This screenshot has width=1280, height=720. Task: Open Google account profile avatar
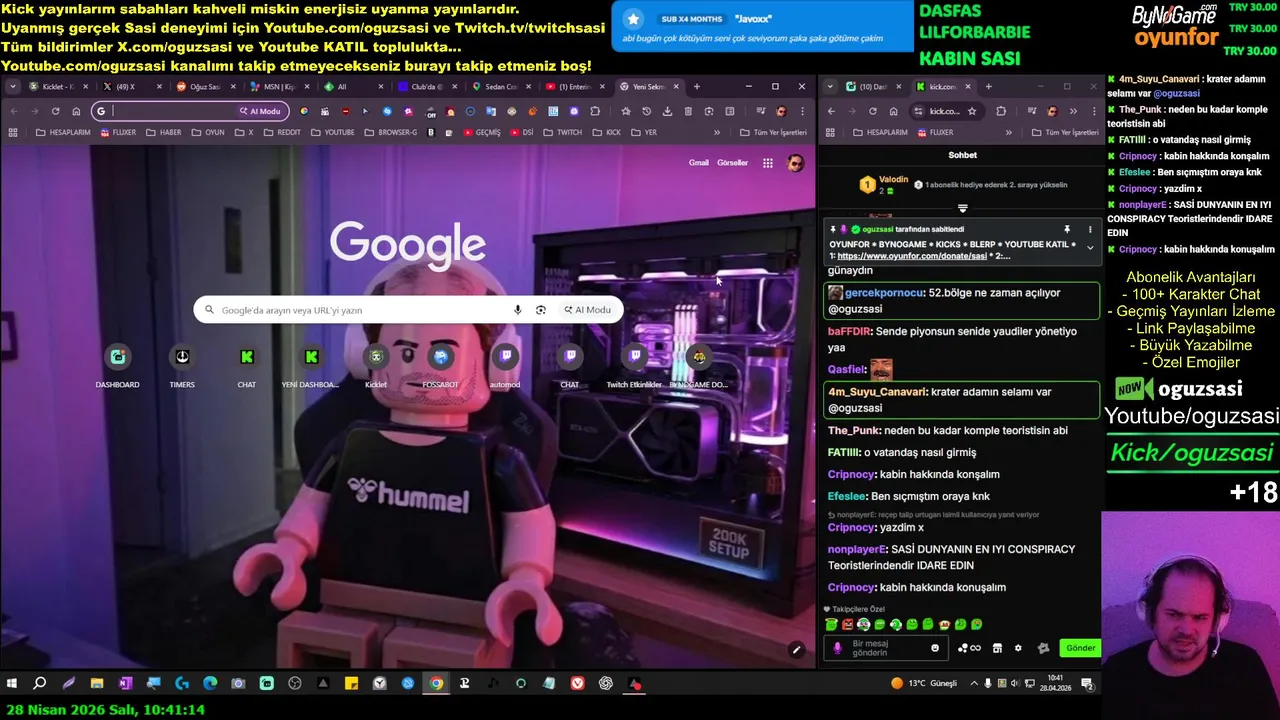(795, 163)
